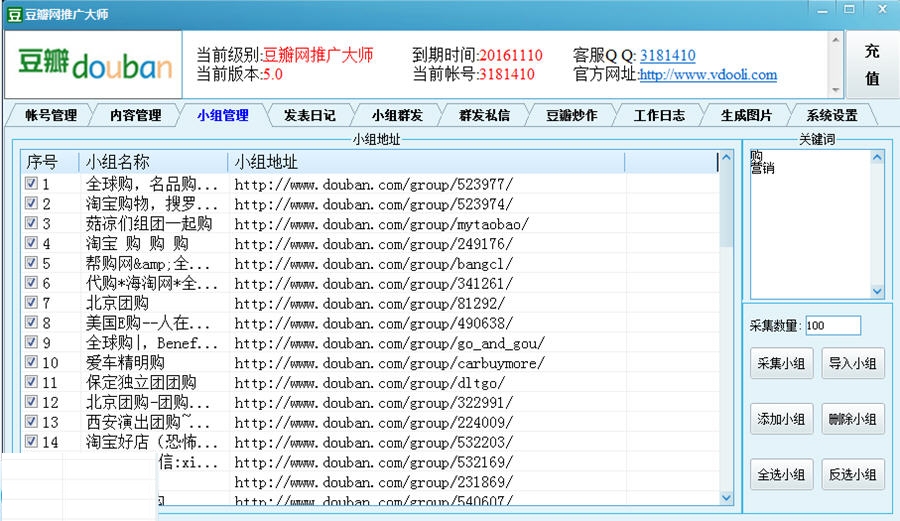The image size is (900, 521).
Task: Select group name 全球购|, Benef...
Action: (152, 343)
